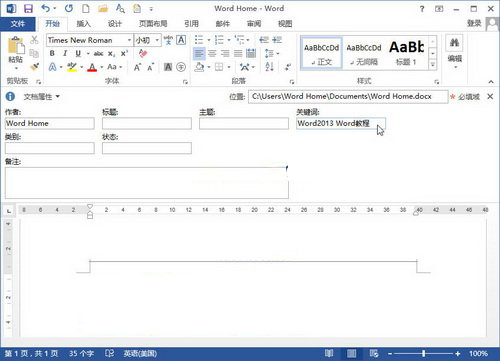Toggle Align Left paragraph alignment
This screenshot has height=361, width=500.
pos(199,53)
